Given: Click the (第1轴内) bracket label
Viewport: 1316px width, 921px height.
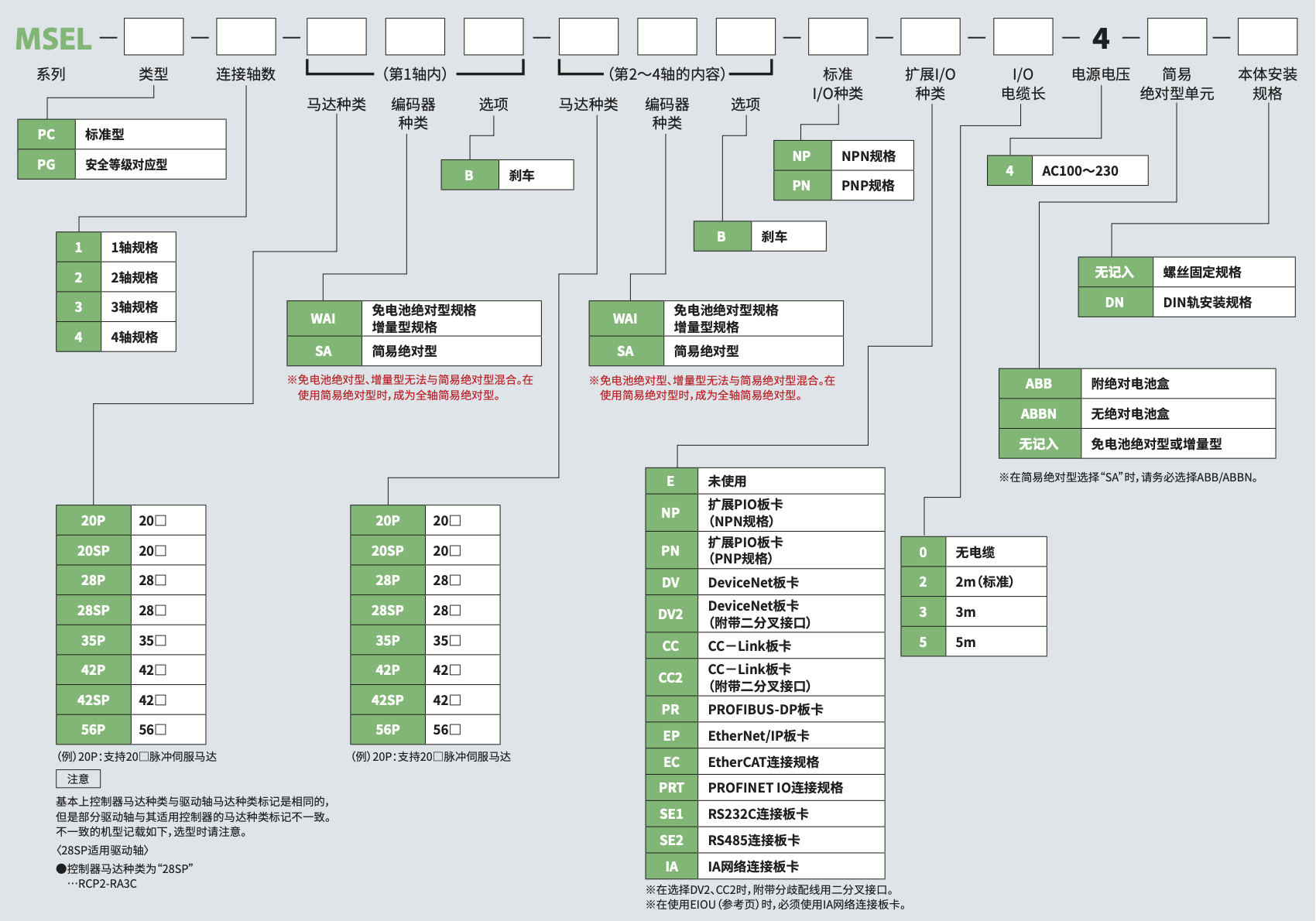Looking at the screenshot, I should click(416, 74).
